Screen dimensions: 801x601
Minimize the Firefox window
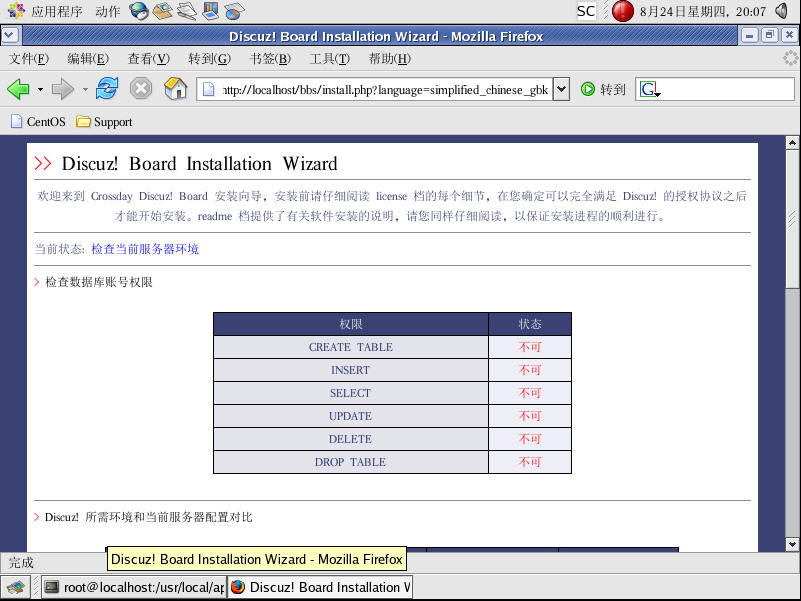click(749, 35)
